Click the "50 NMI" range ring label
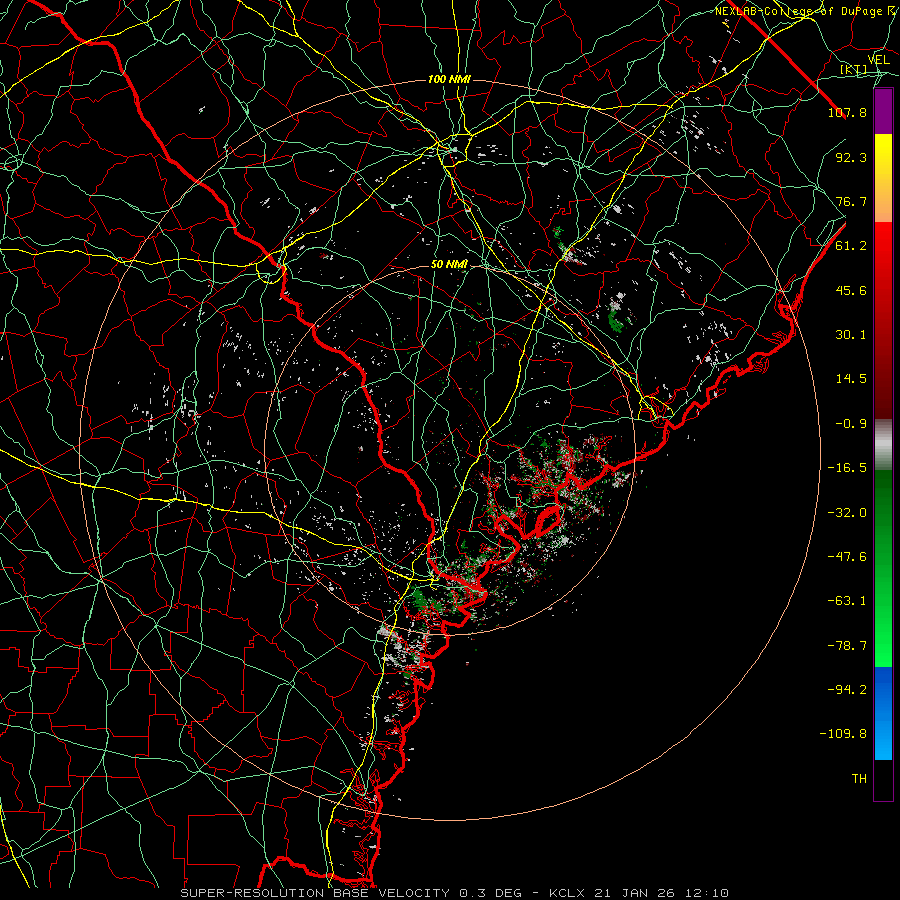 449,265
